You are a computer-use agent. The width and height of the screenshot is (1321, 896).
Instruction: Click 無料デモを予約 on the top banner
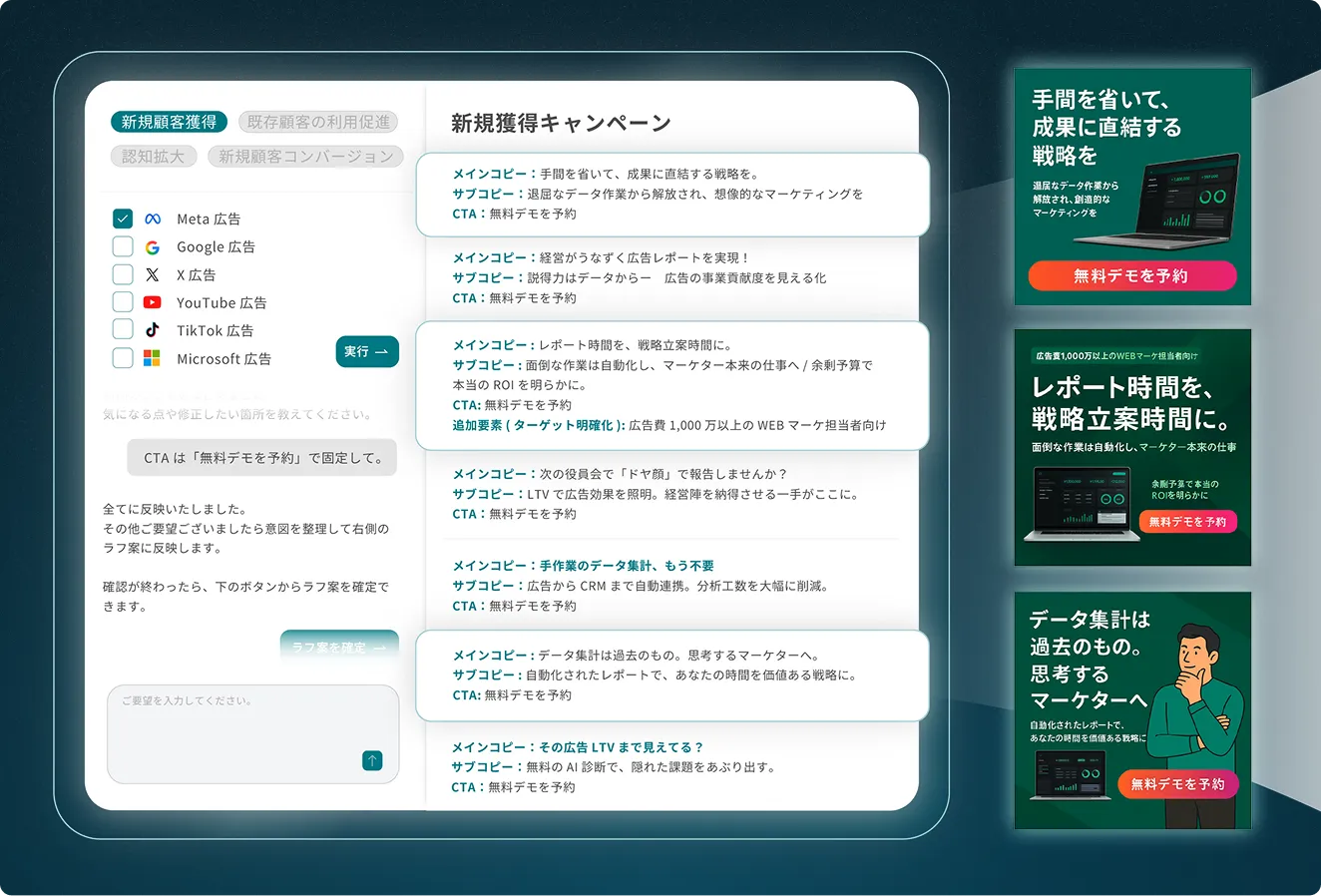[1131, 275]
